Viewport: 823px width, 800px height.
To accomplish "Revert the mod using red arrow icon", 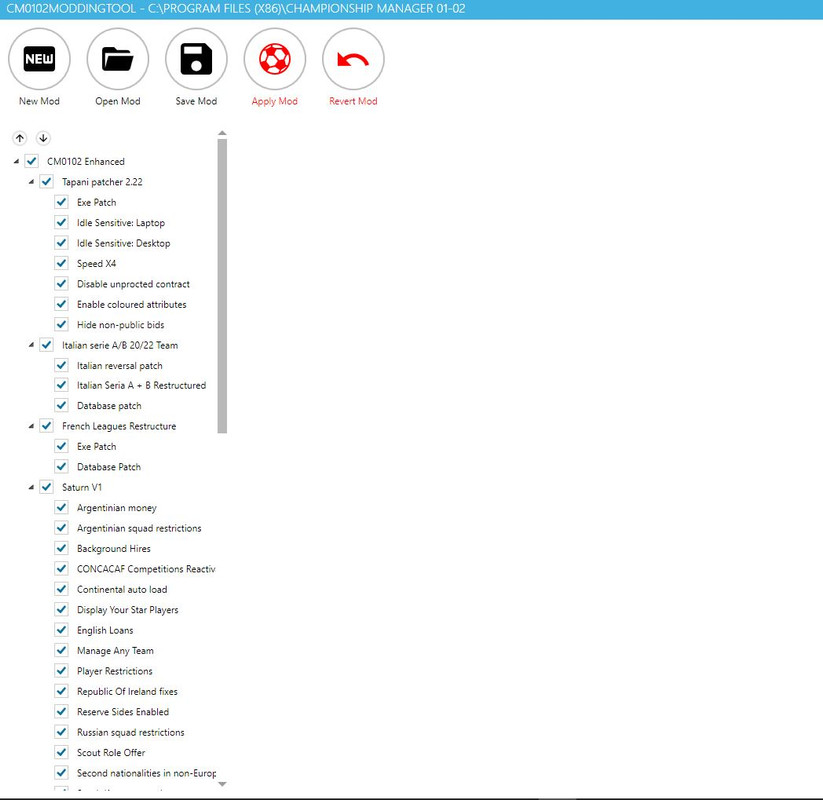I will click(x=353, y=59).
